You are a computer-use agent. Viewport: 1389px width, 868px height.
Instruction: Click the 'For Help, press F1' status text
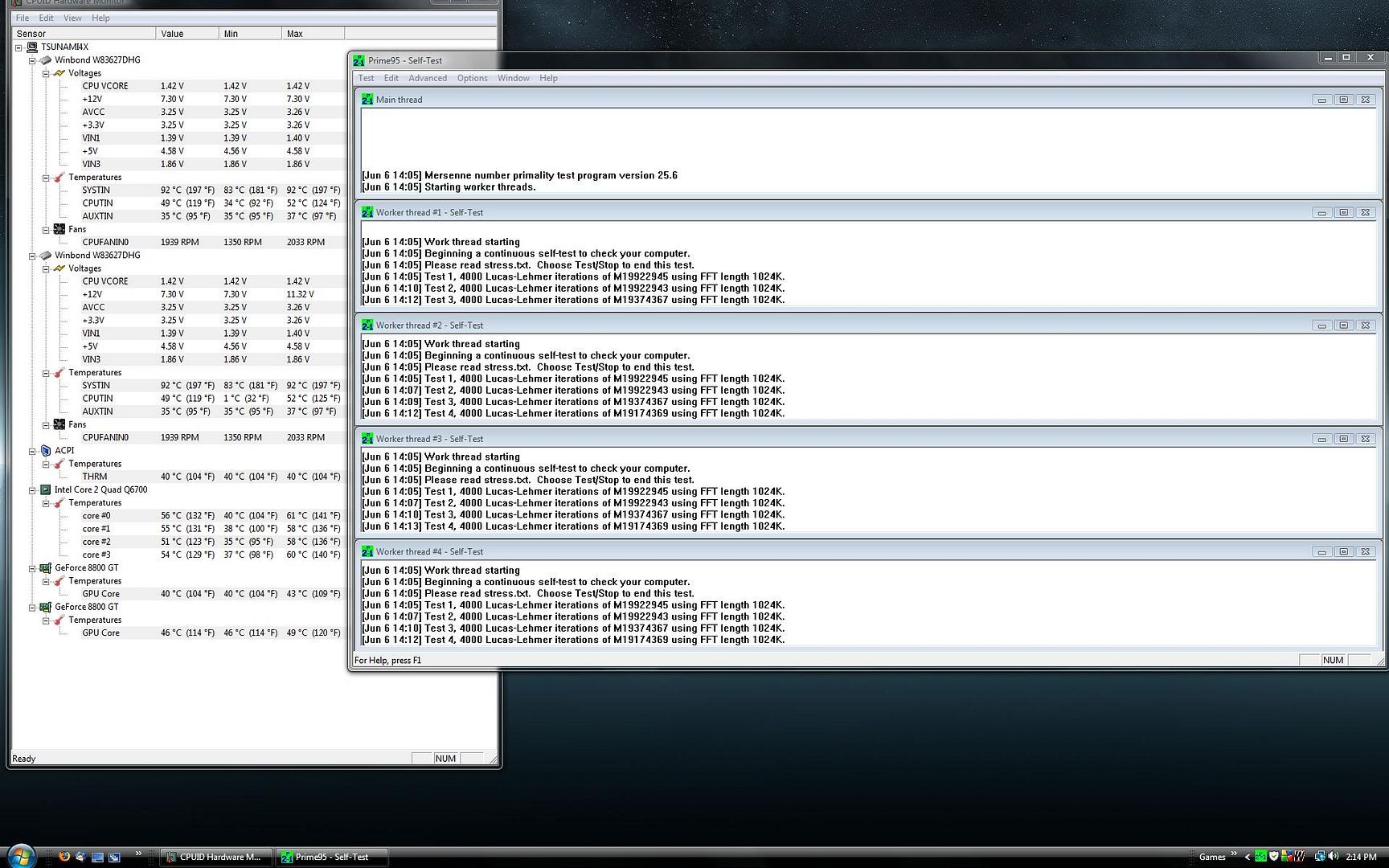point(387,661)
